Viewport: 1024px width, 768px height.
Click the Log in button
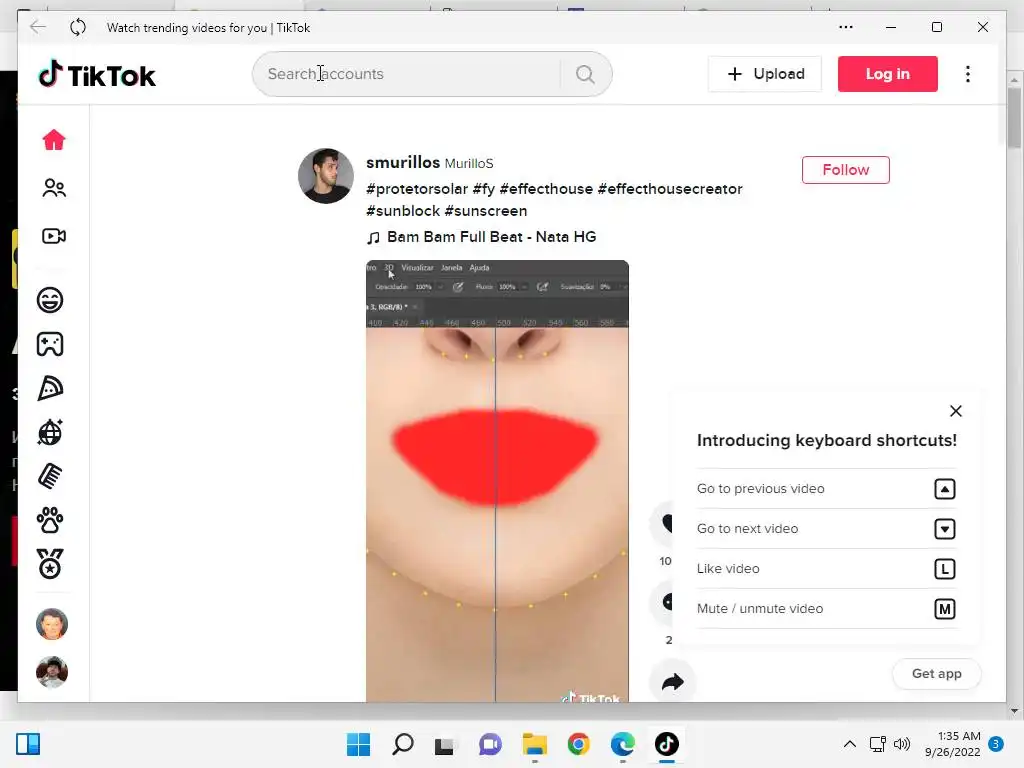click(888, 74)
